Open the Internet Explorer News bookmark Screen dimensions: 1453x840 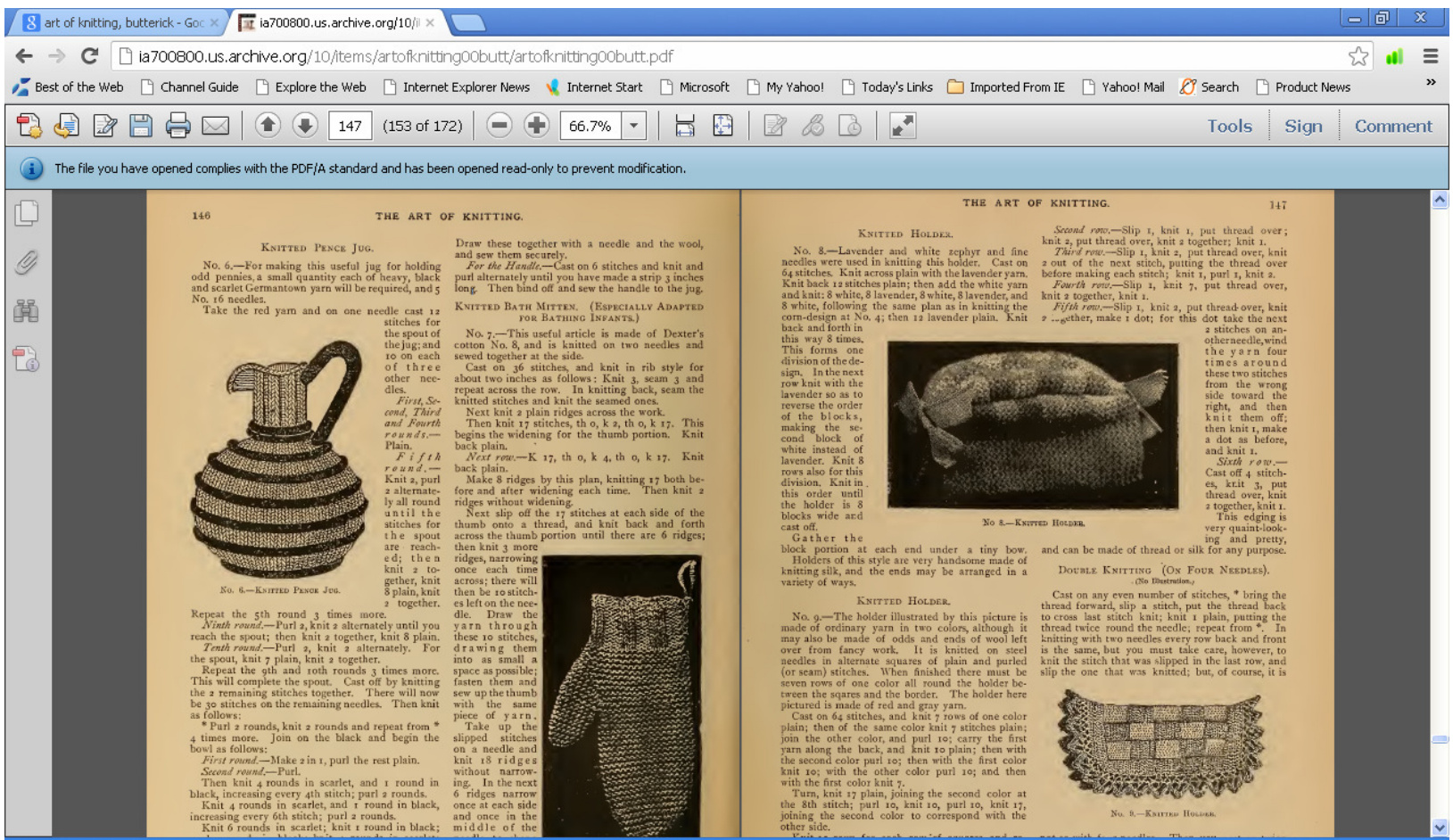coord(456,86)
